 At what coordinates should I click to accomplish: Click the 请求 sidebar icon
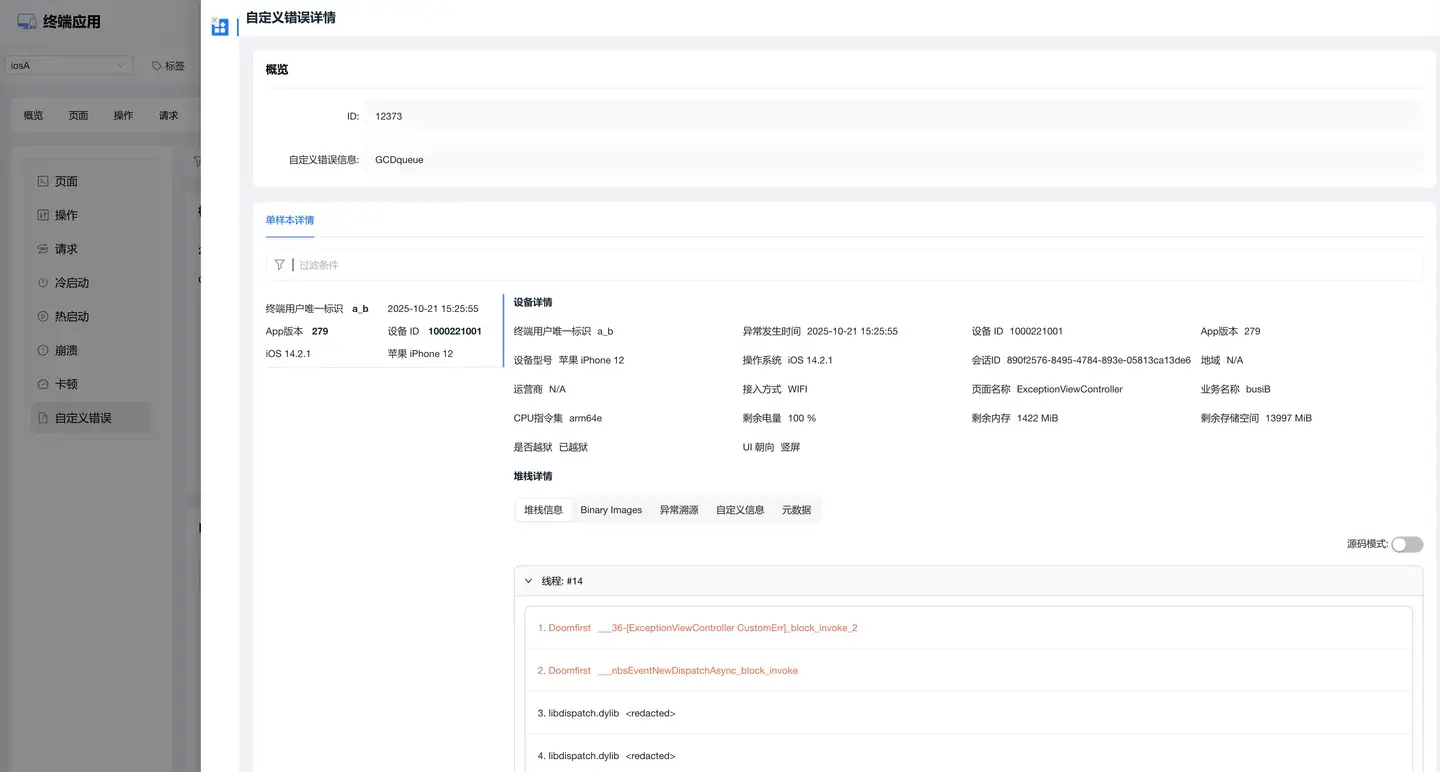click(x=43, y=249)
